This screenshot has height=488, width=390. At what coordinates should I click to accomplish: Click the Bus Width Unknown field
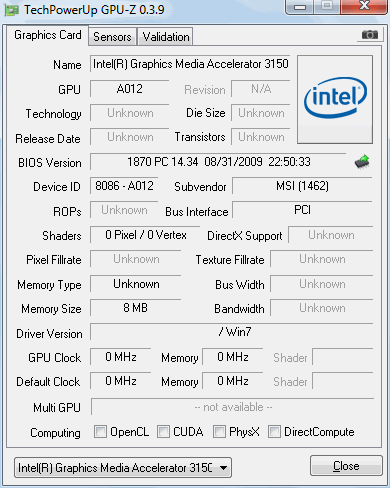point(322,284)
